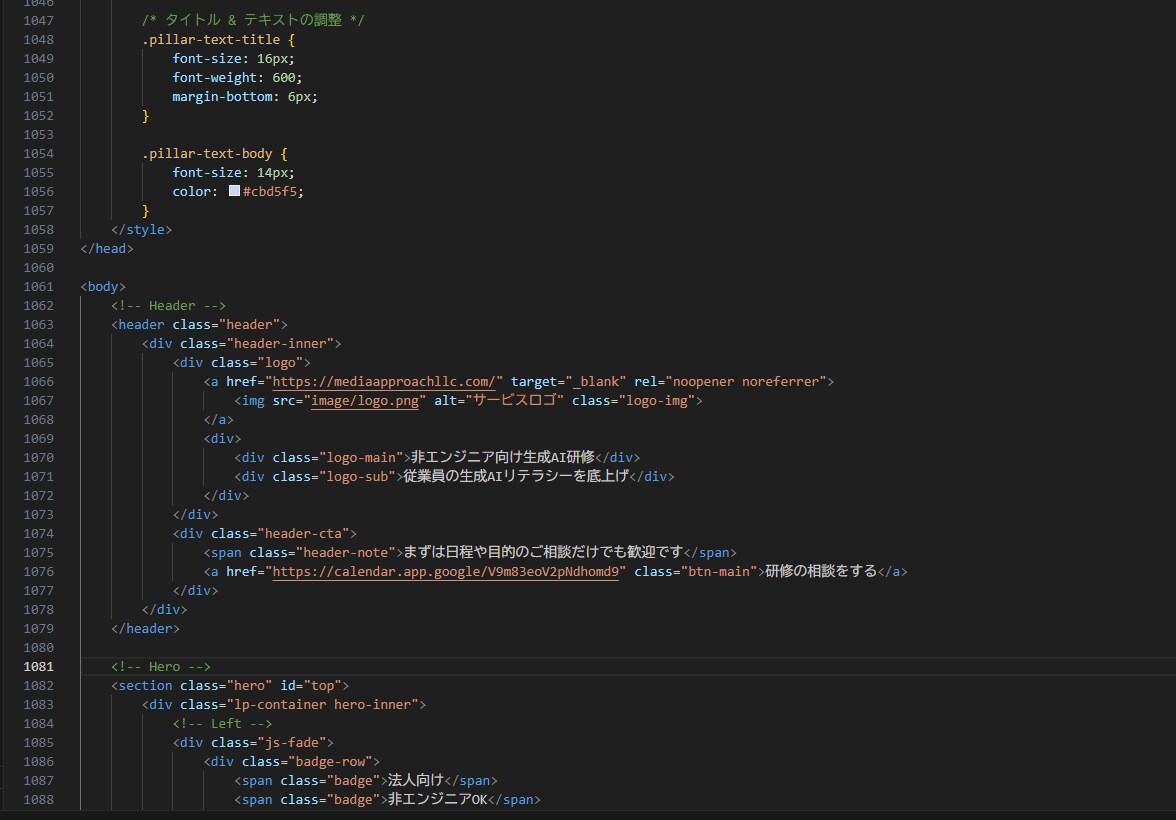This screenshot has height=820, width=1176.
Task: Click the <!-- Header --> comment
Action: point(168,305)
